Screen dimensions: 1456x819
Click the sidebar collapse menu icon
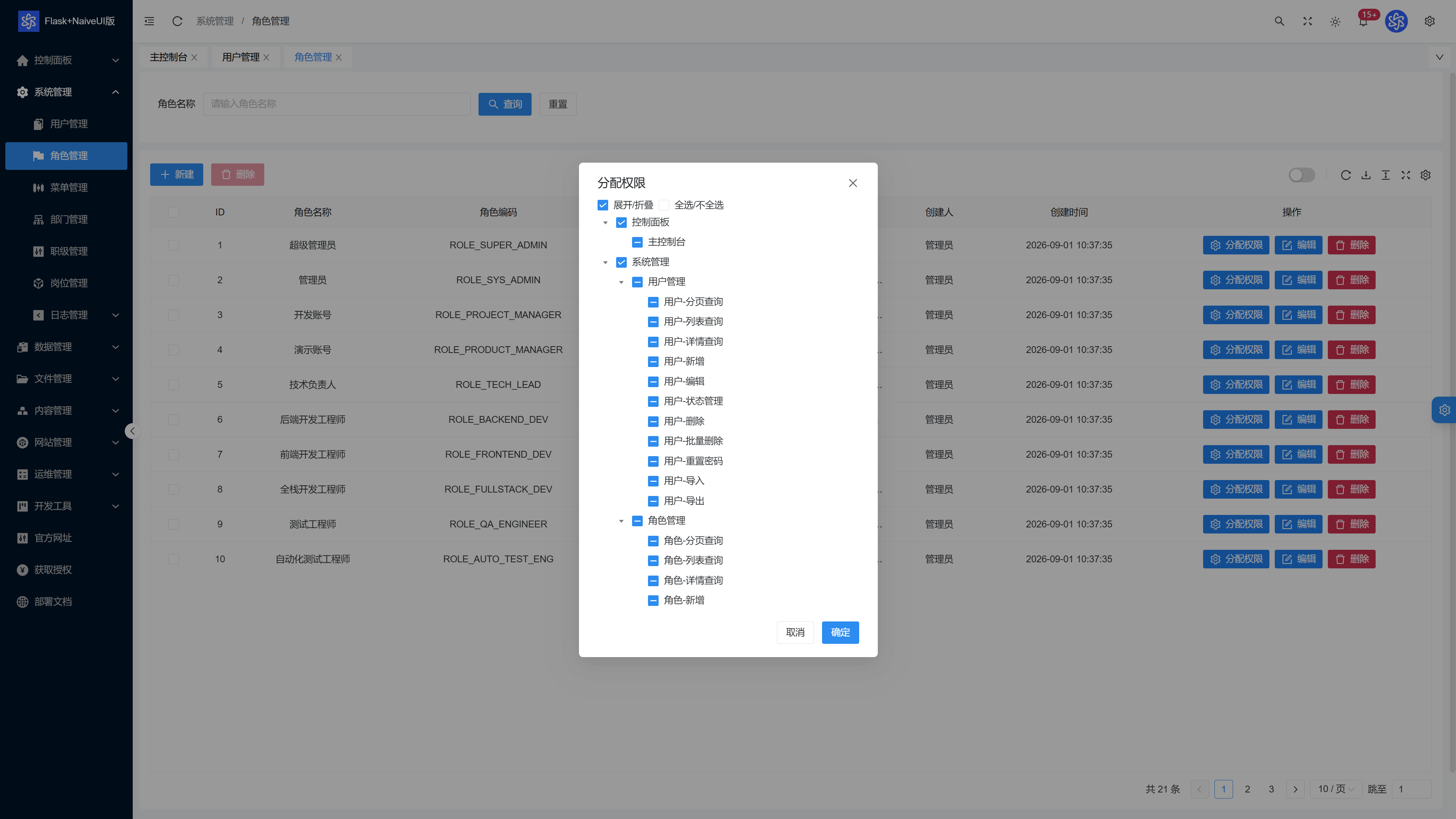[x=149, y=21]
